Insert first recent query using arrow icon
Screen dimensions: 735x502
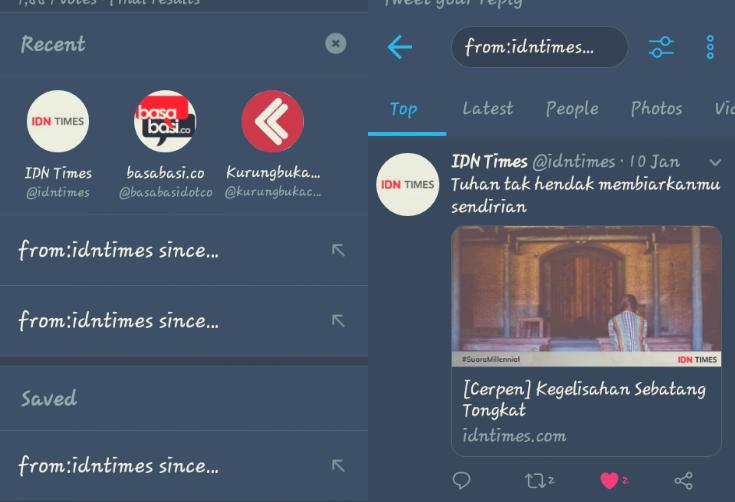pos(338,250)
